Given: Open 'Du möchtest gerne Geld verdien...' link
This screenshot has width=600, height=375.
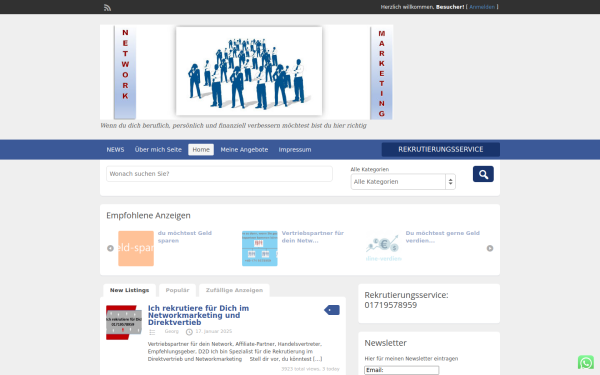Looking at the screenshot, I should 442,237.
